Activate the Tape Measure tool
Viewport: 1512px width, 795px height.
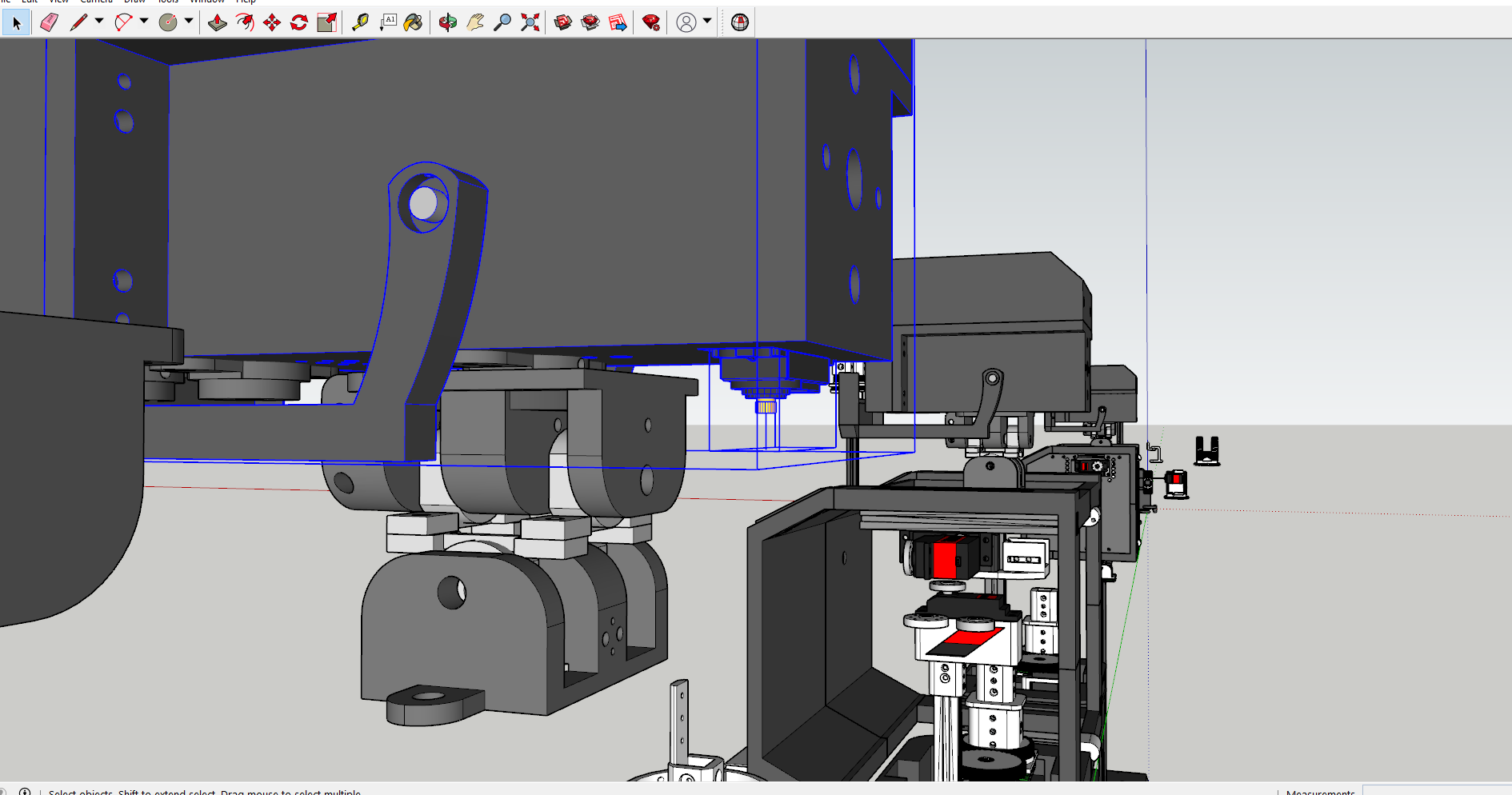360,22
